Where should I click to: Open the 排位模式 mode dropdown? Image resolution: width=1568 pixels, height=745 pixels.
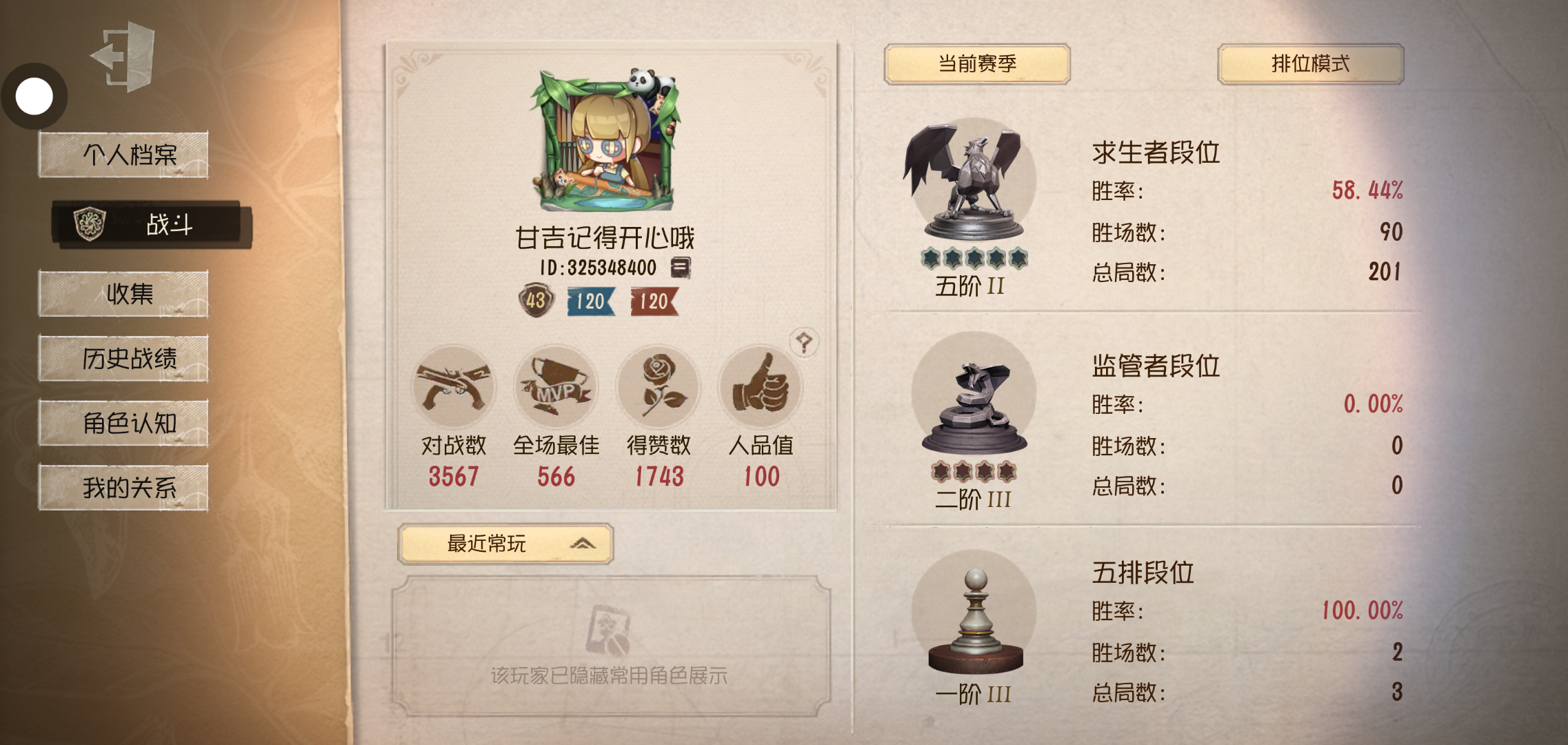[1310, 64]
